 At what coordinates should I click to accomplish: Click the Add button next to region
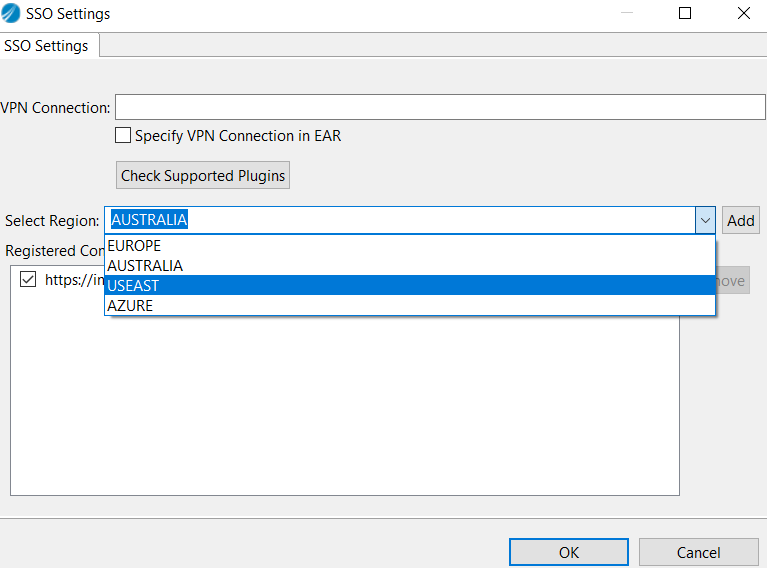click(x=741, y=220)
